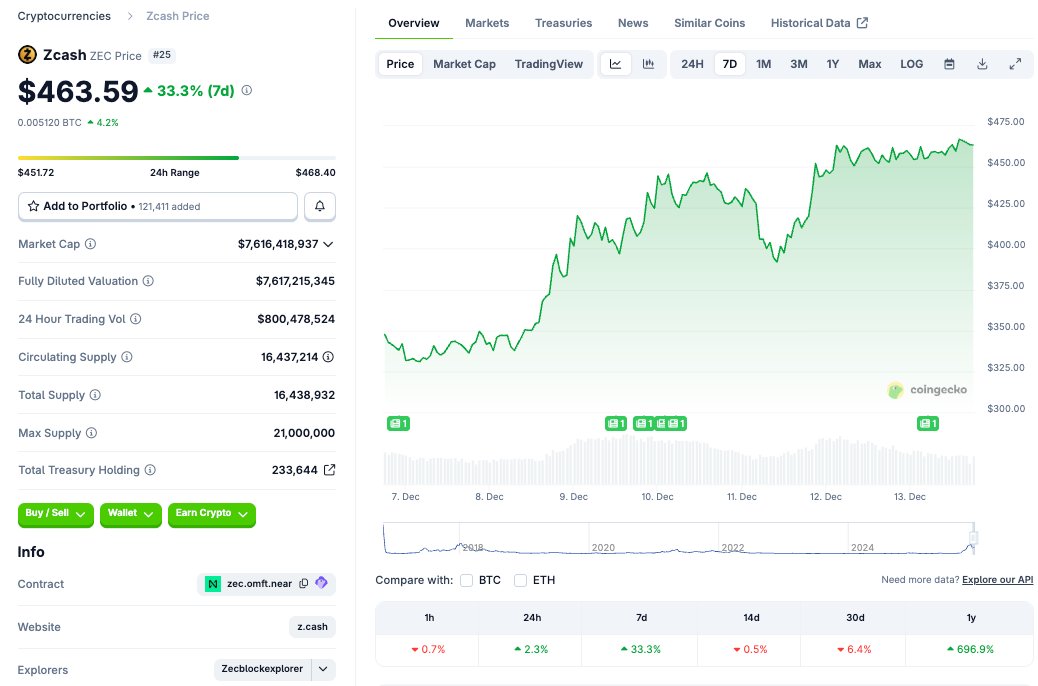
Task: Copy the zec.omft.near contract address
Action: 304,584
